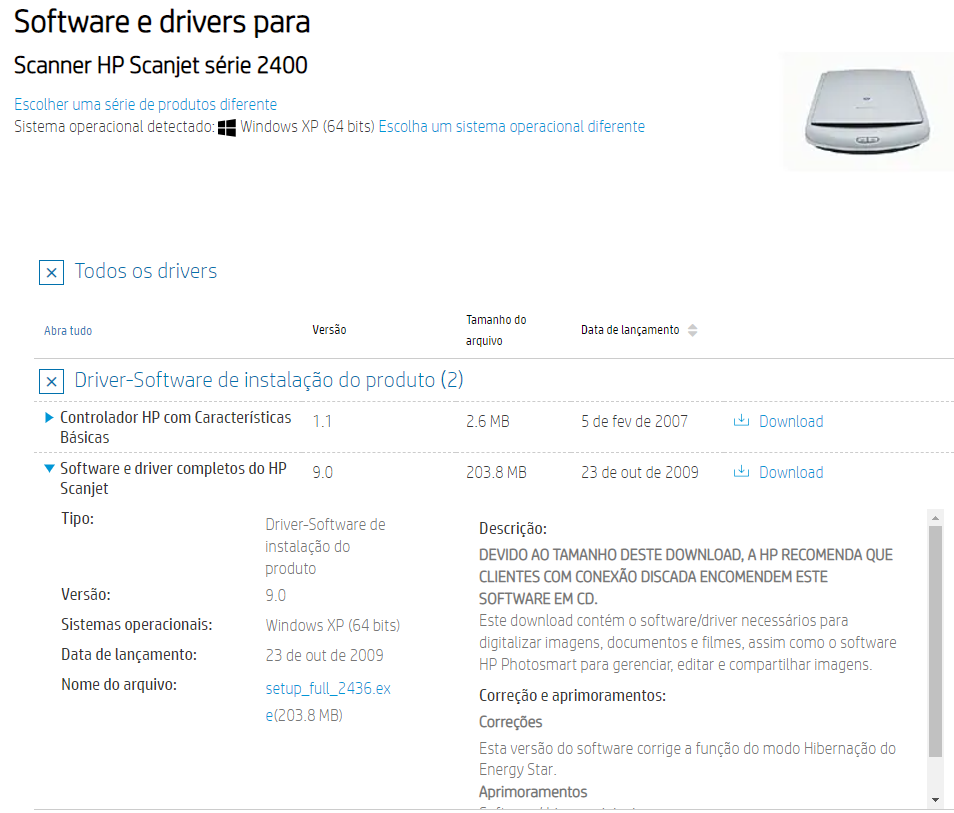
Task: Click the Scanner HP Scanjet série 2400 heading
Action: [x=161, y=65]
